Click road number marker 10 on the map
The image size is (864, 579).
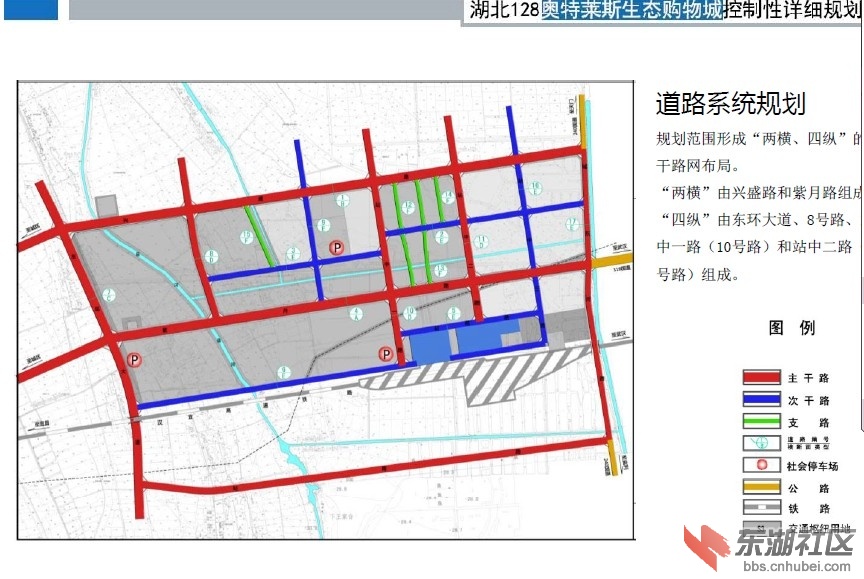click(x=409, y=312)
